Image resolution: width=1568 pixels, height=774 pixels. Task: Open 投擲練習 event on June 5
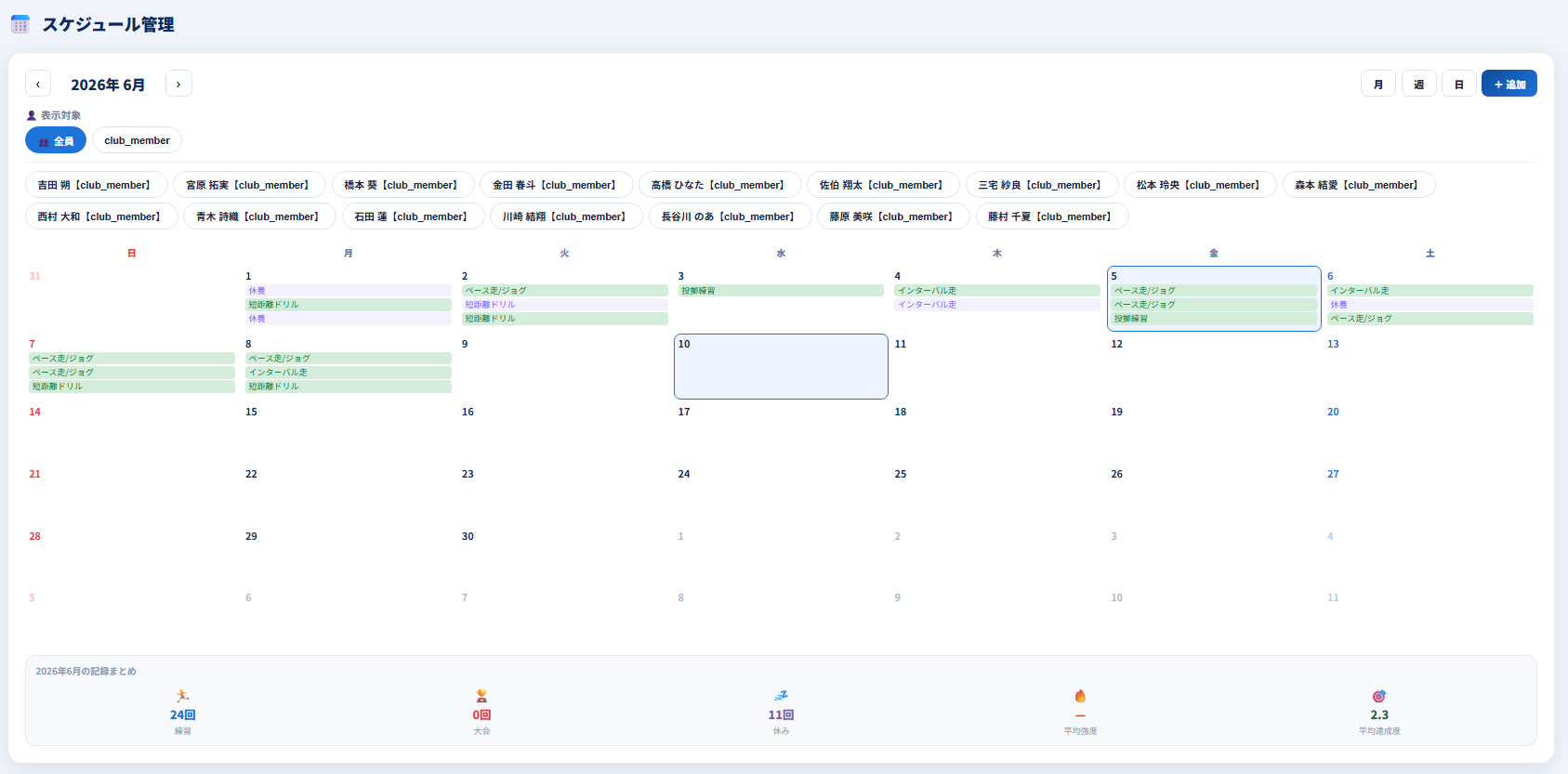(1214, 319)
